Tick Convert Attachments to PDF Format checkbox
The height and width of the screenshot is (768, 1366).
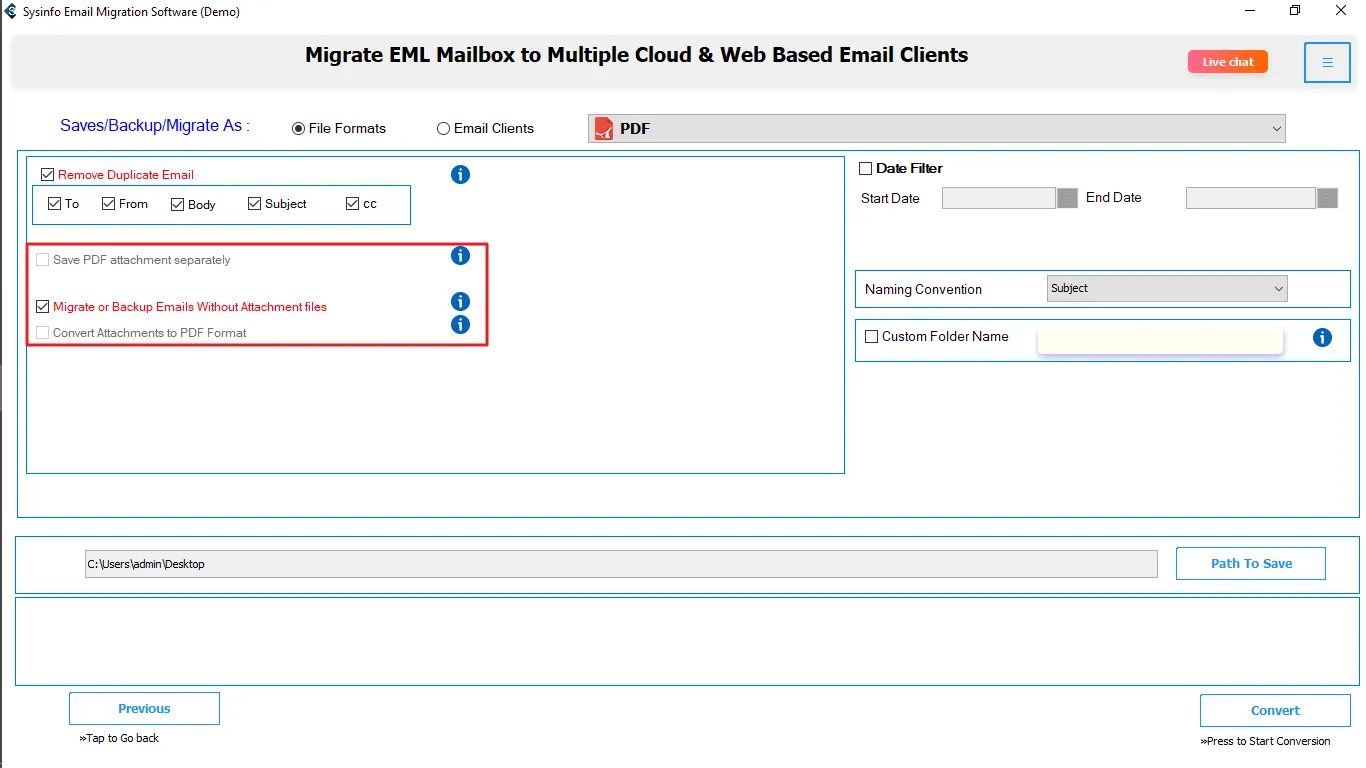click(x=43, y=333)
